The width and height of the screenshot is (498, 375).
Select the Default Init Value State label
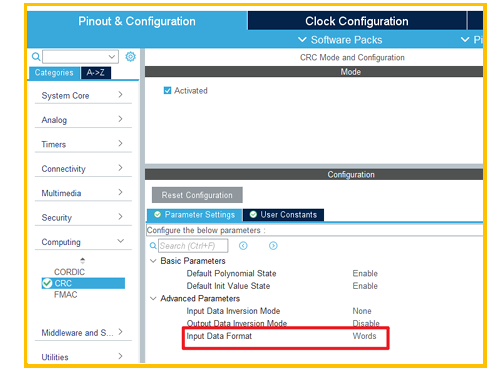tap(228, 286)
